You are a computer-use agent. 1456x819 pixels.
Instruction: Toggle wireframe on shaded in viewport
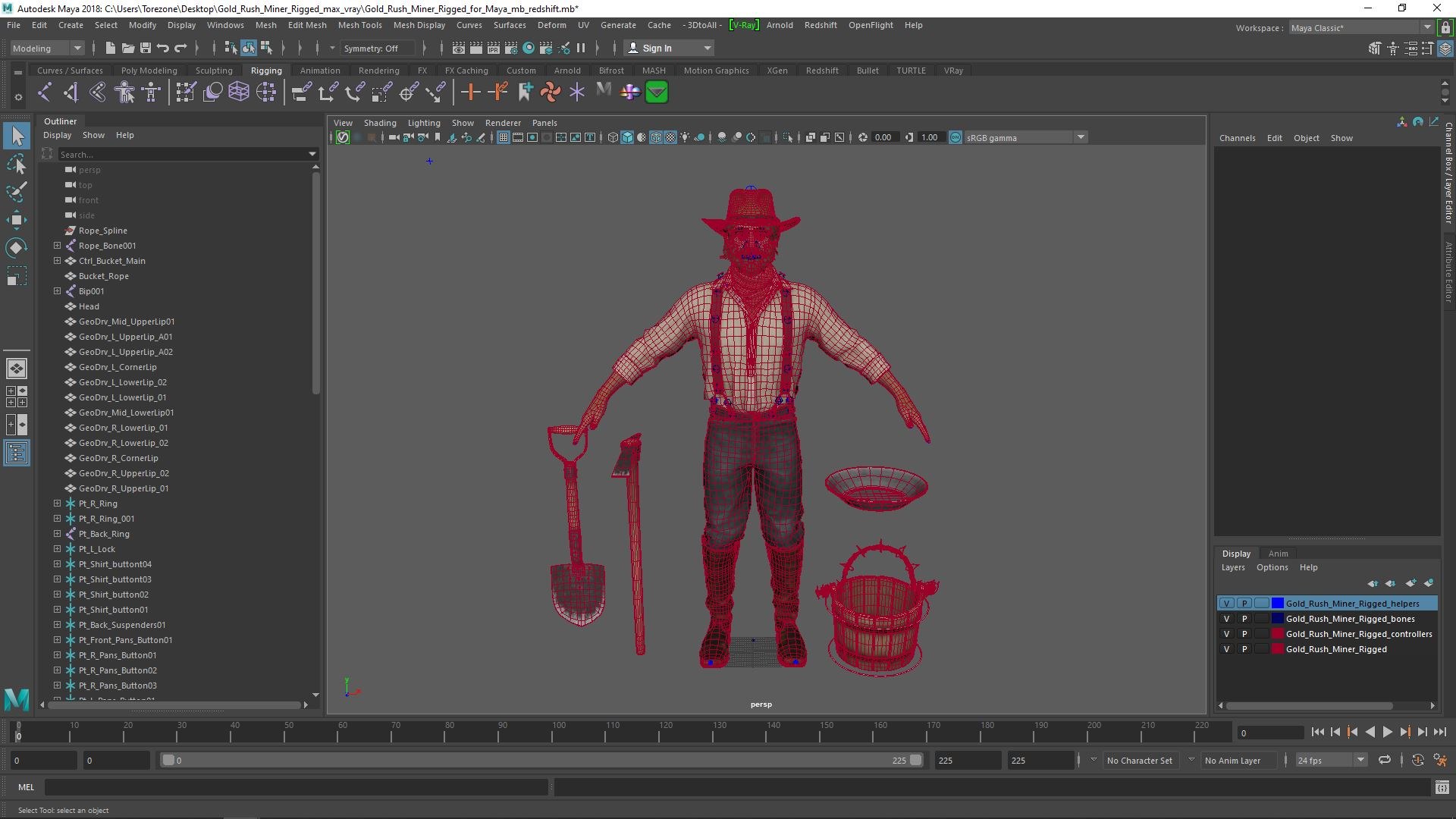[657, 137]
